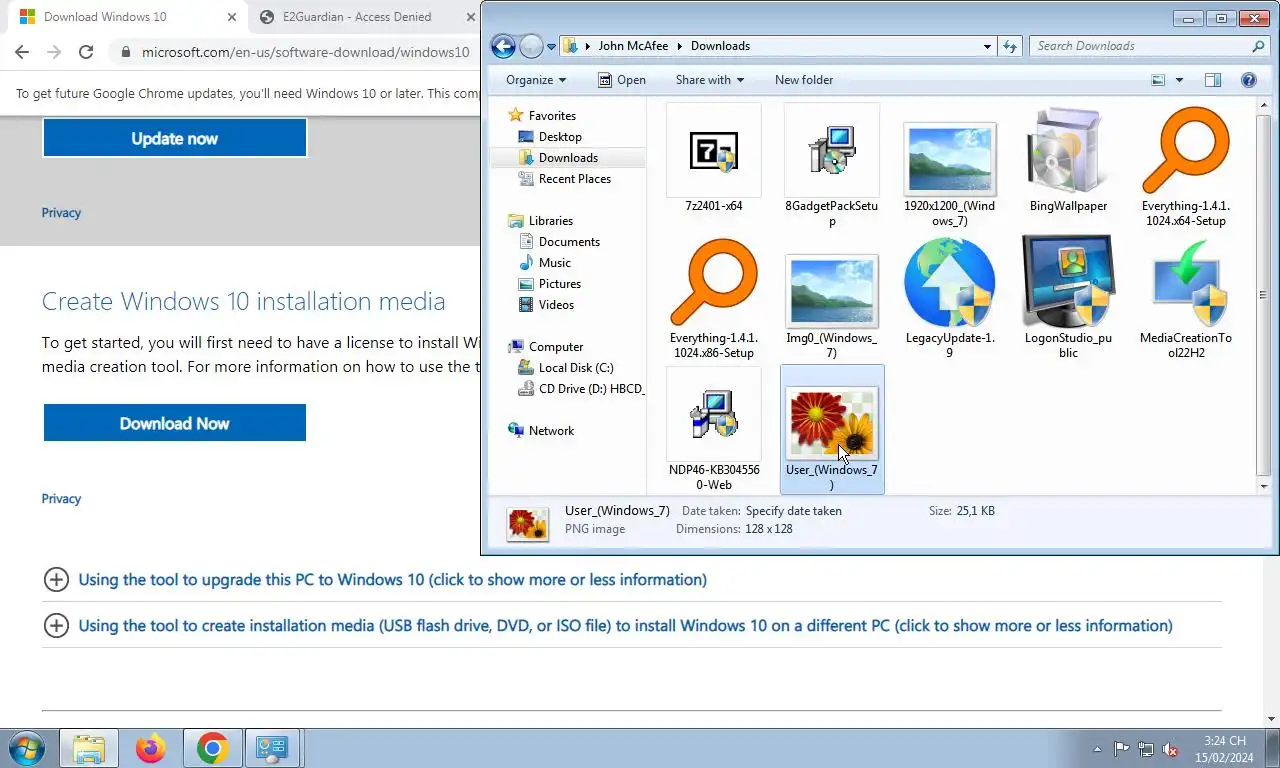Switch to E2Guardian - Access Denied tab
Screen dimensions: 1280x768
pos(358,17)
